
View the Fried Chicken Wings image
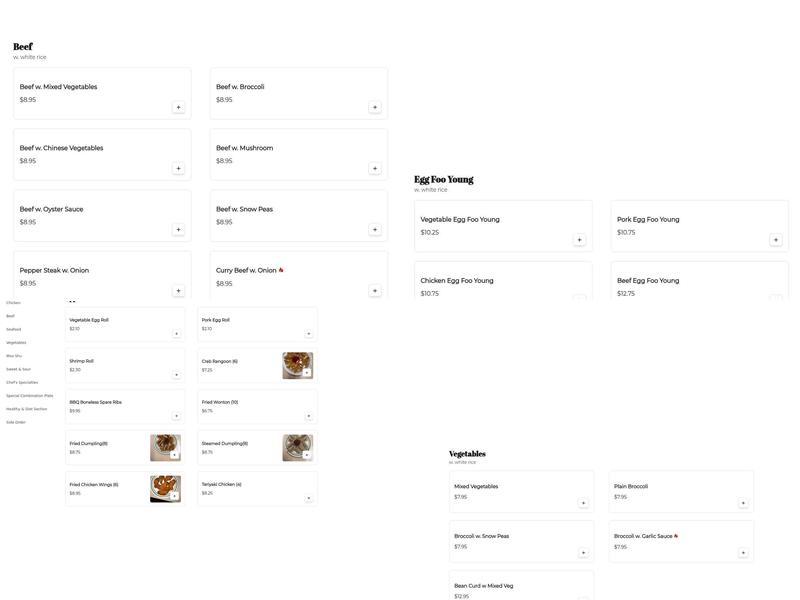(163, 488)
